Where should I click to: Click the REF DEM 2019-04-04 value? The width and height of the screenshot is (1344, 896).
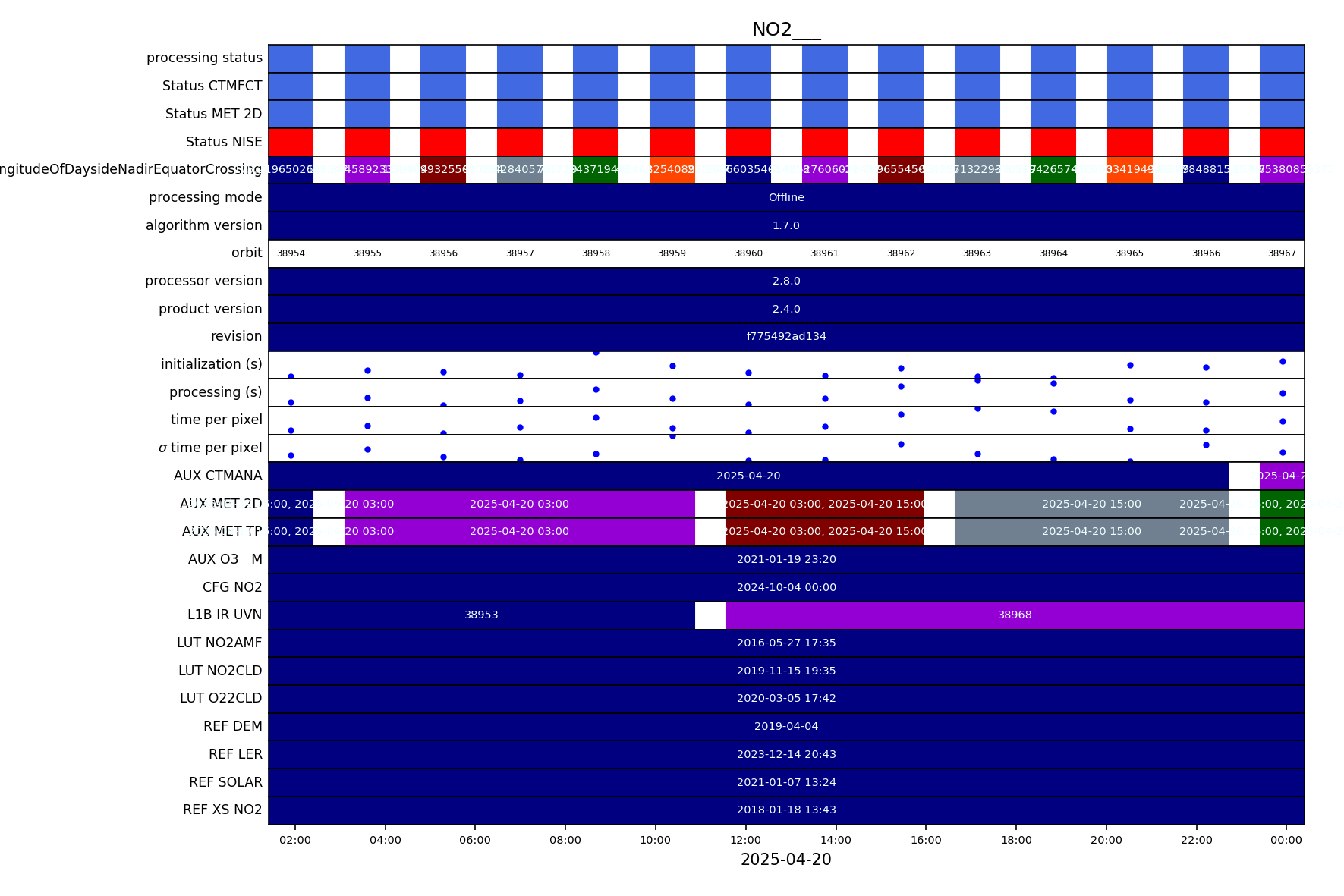[x=785, y=726]
